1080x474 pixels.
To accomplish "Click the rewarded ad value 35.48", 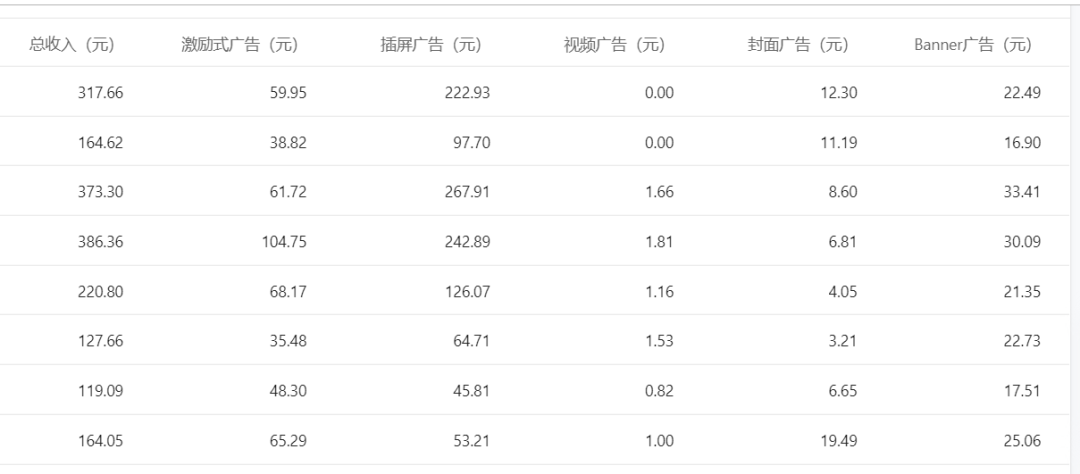I will (288, 341).
